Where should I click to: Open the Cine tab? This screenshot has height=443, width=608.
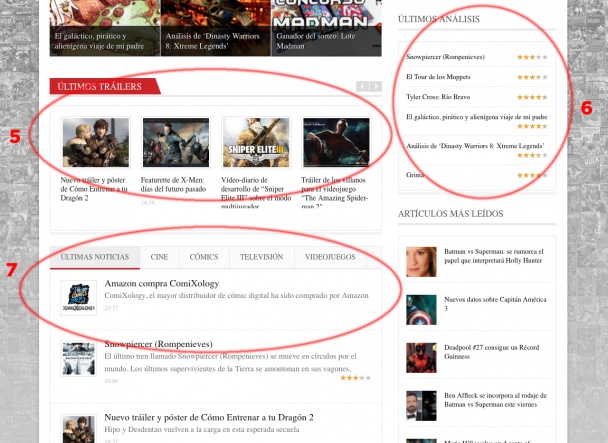(159, 257)
